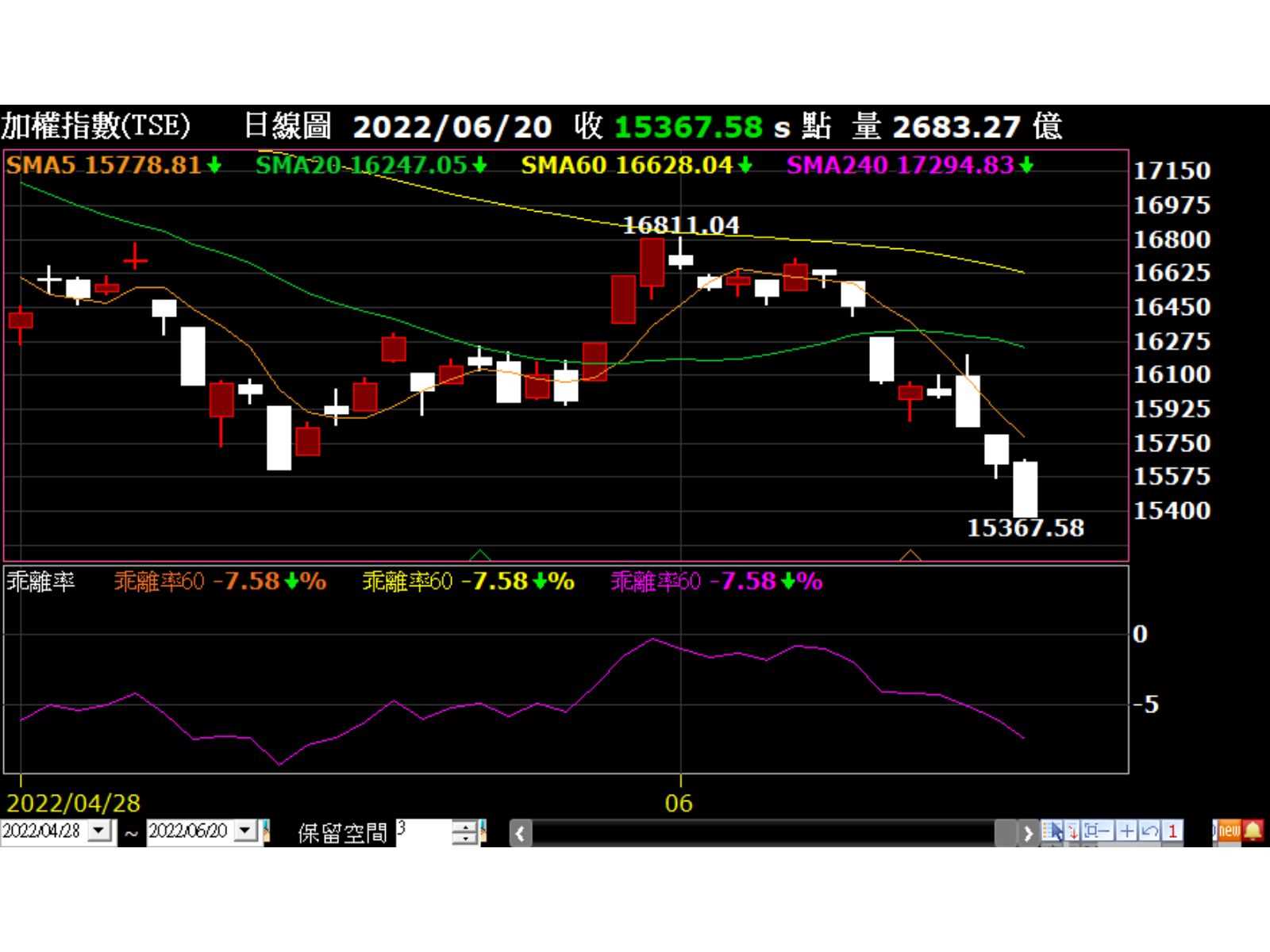
Task: Click into the 保留空間 input field
Action: click(424, 831)
